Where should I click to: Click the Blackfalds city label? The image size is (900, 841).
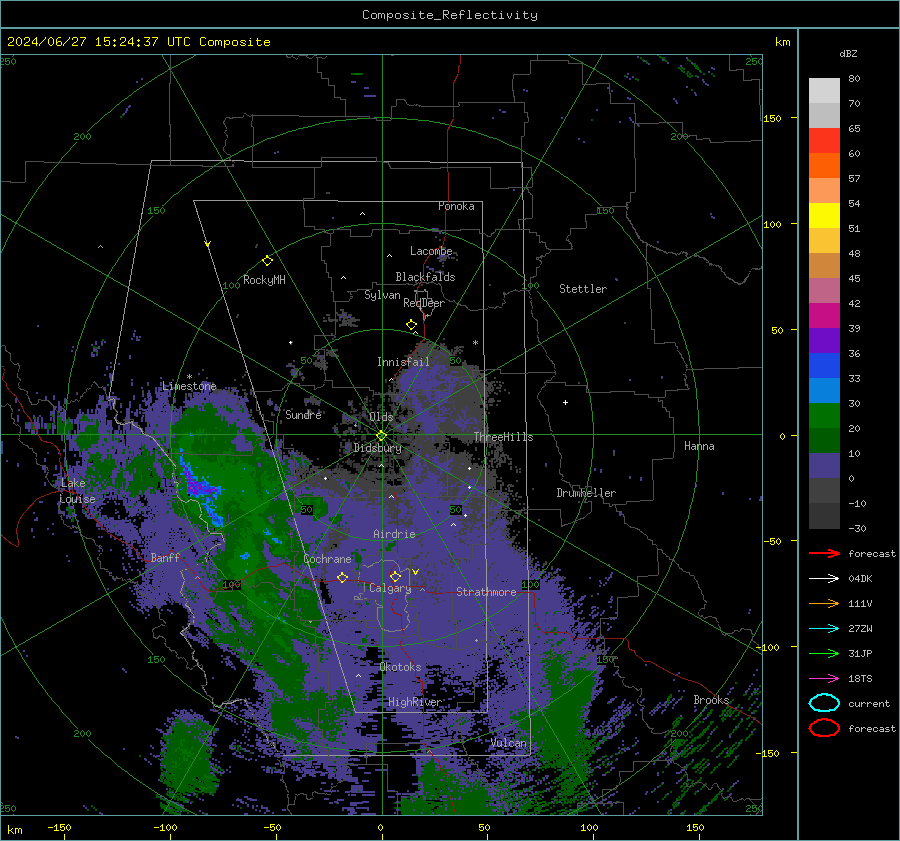pyautogui.click(x=425, y=277)
